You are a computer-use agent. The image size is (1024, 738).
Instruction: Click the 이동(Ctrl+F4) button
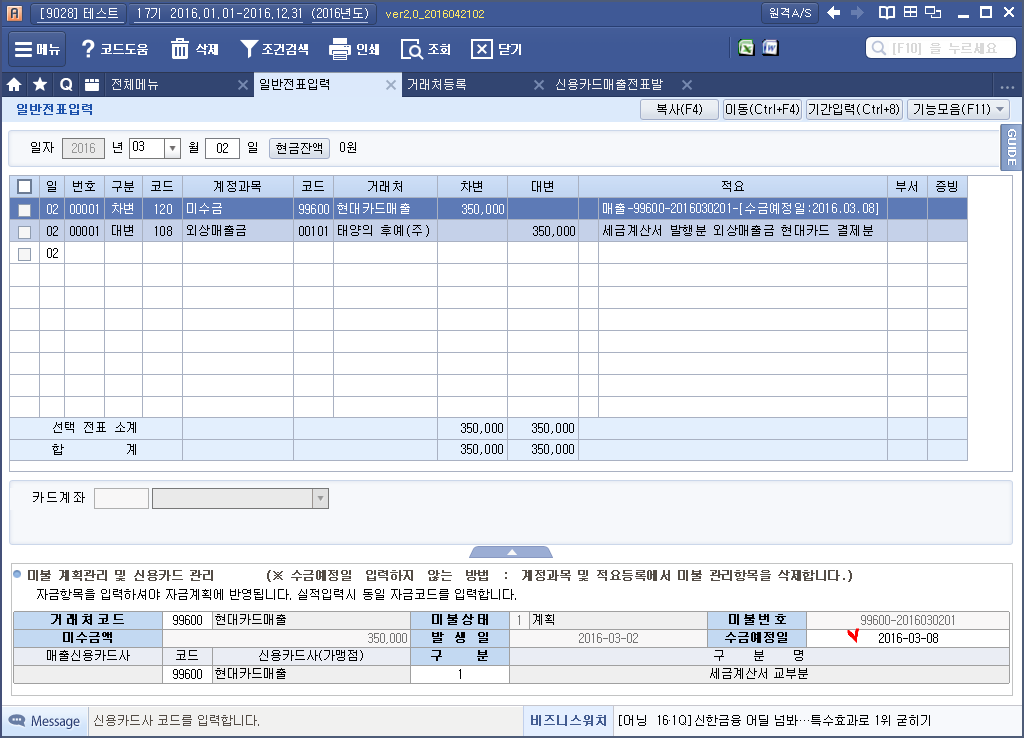point(762,109)
